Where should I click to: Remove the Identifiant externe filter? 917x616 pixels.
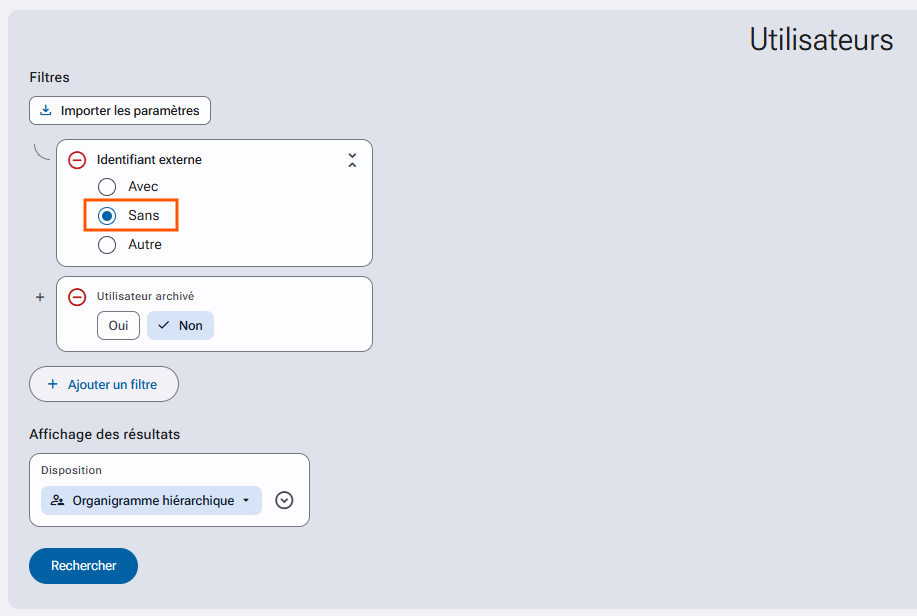pyautogui.click(x=77, y=160)
